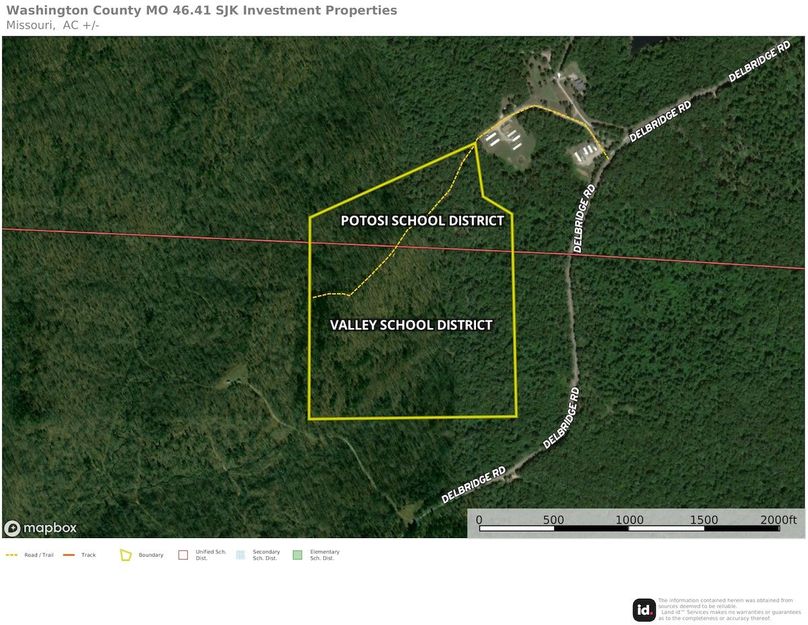Screen dimensions: 808x625
Task: Click the Land id logo icon
Action: (x=644, y=610)
